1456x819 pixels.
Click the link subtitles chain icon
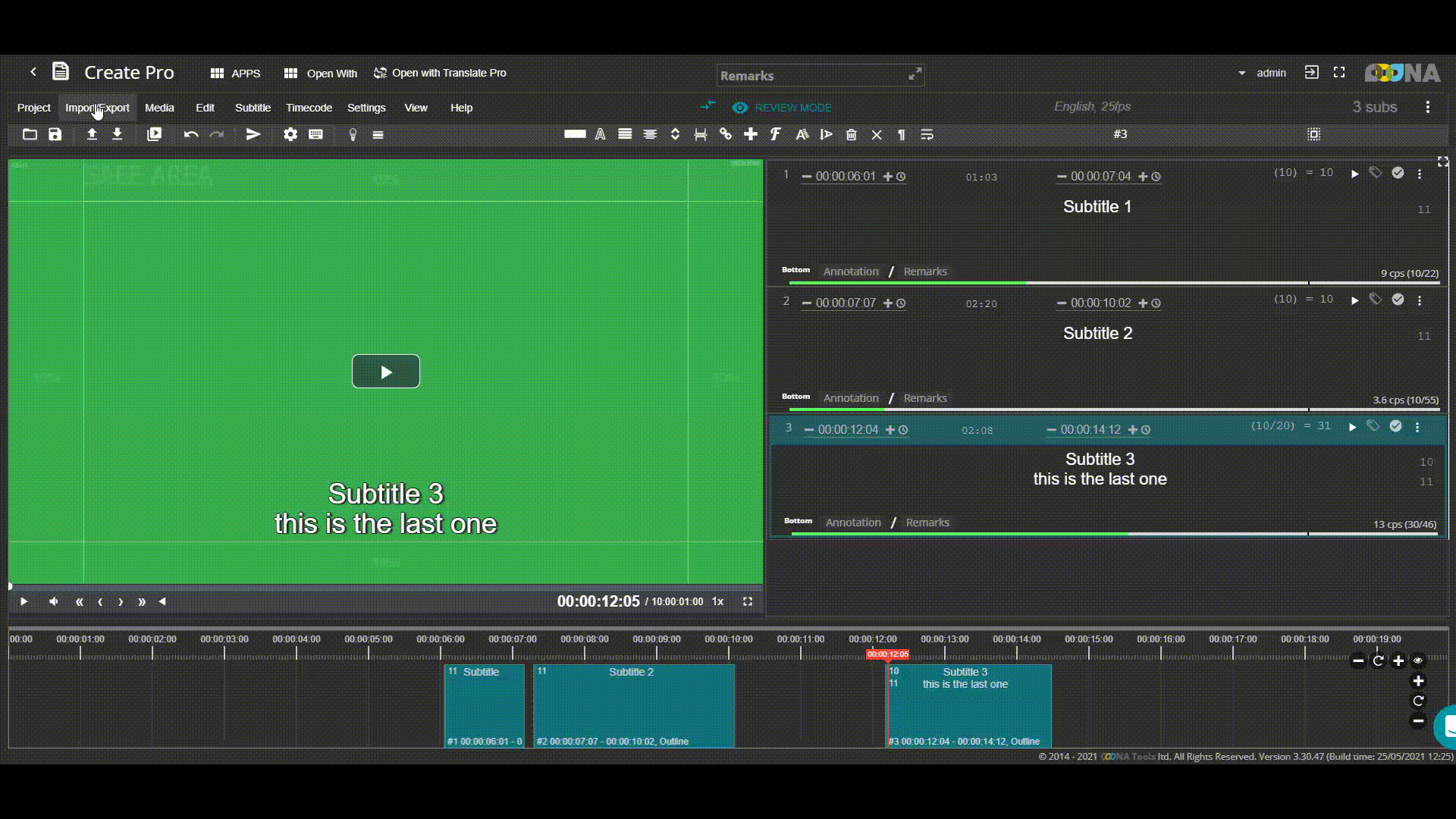pos(726,134)
